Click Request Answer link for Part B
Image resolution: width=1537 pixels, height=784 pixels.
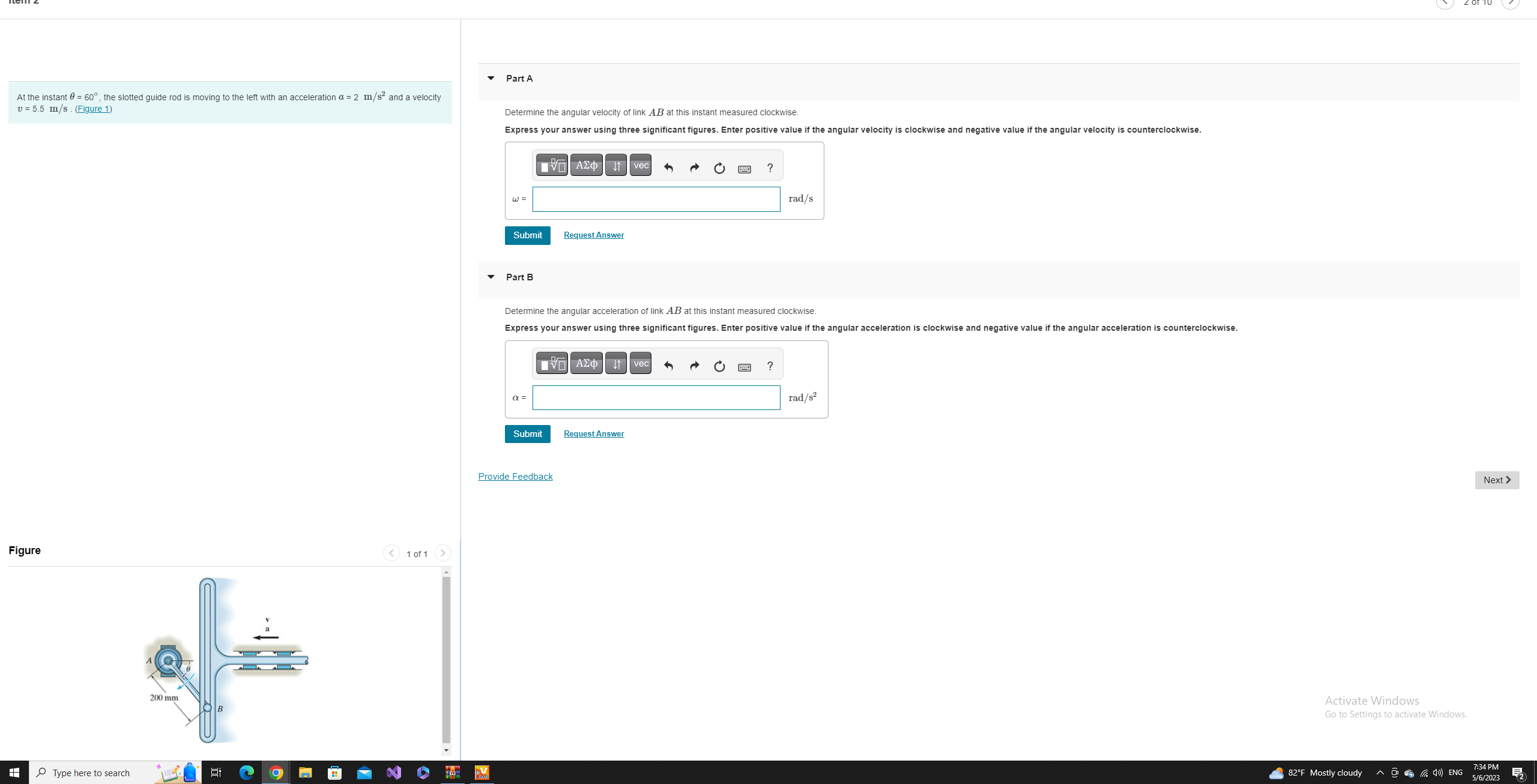coord(593,433)
